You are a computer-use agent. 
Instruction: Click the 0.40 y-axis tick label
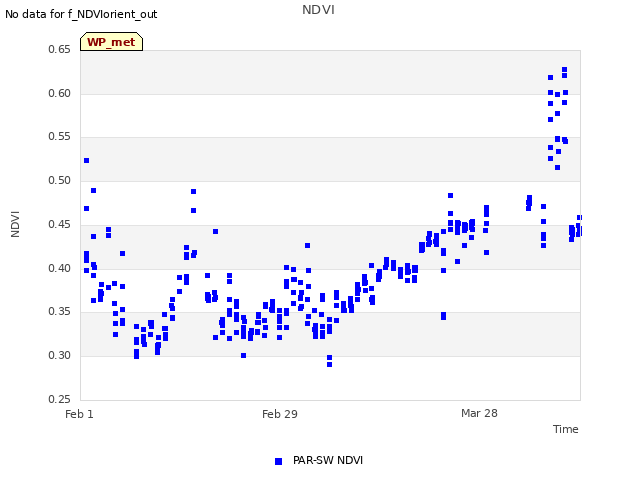(59, 268)
